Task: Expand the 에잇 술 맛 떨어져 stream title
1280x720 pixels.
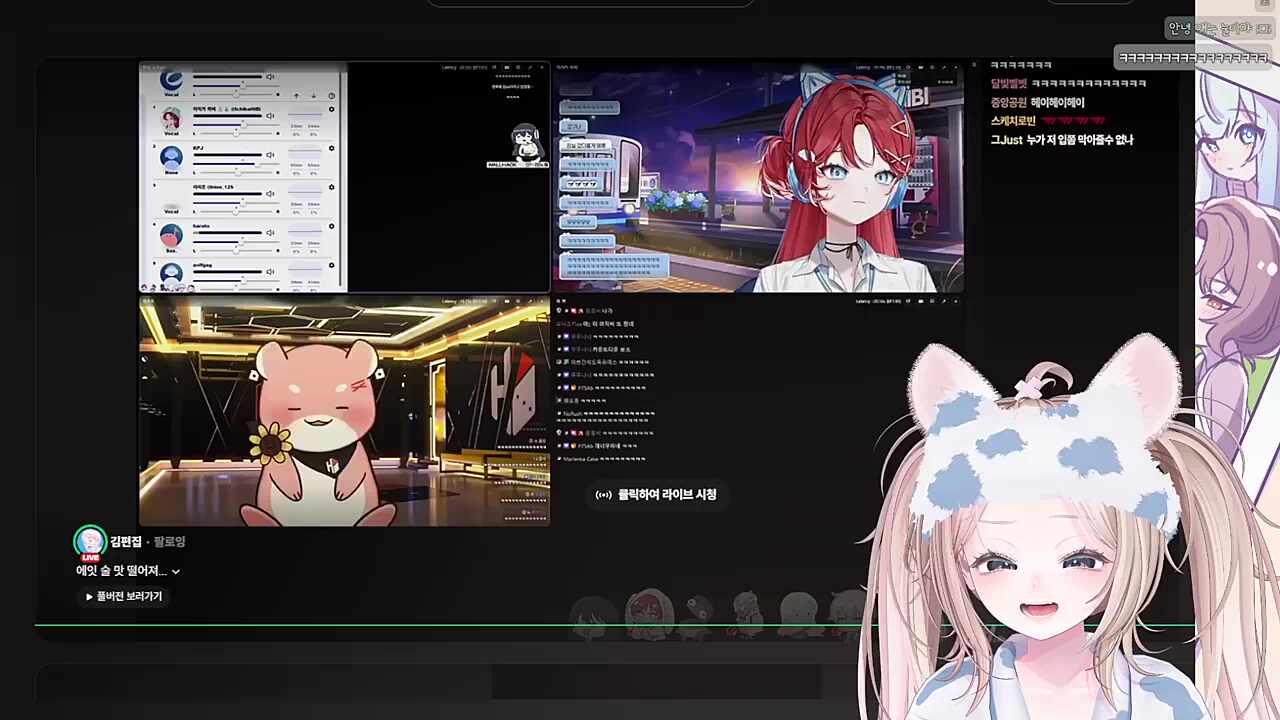Action: click(176, 571)
